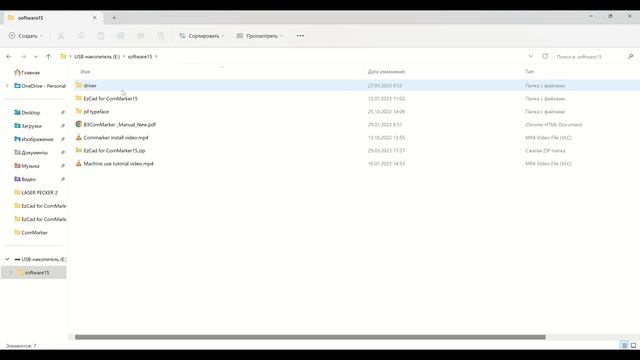Click Chrome icon of manual PDF

click(x=79, y=124)
